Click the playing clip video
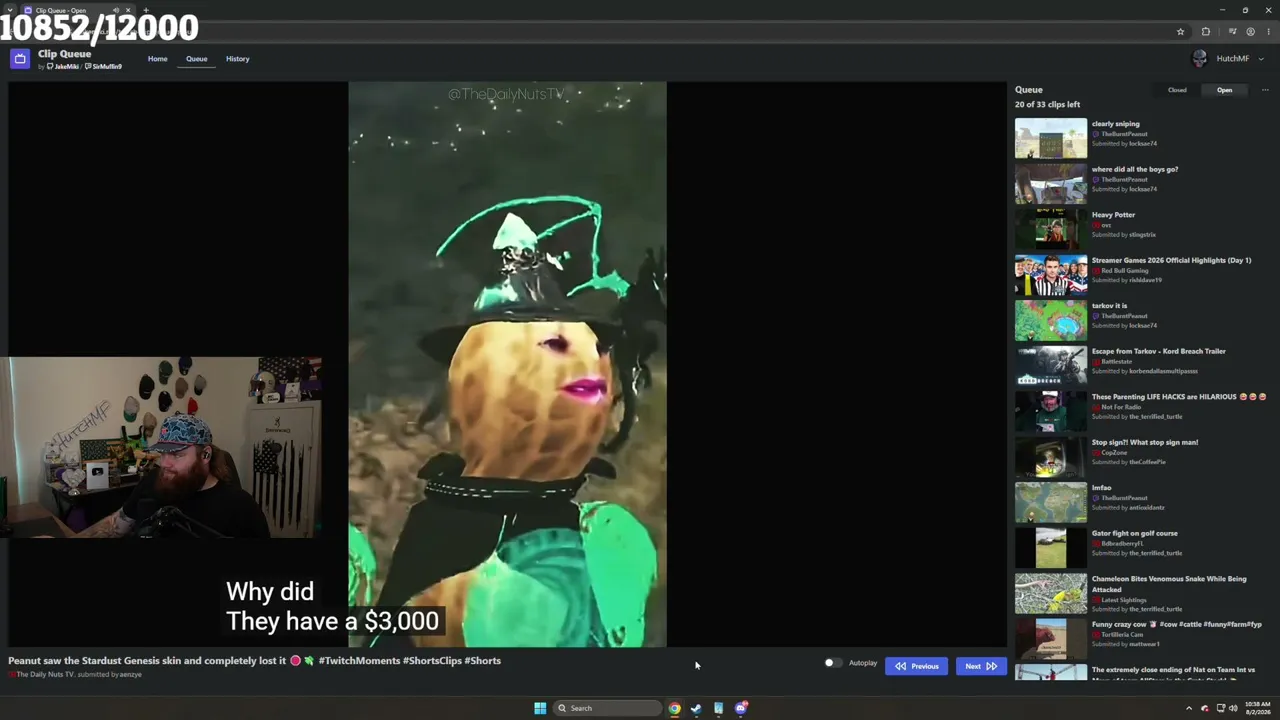Screen dimensions: 1280x720 507,365
